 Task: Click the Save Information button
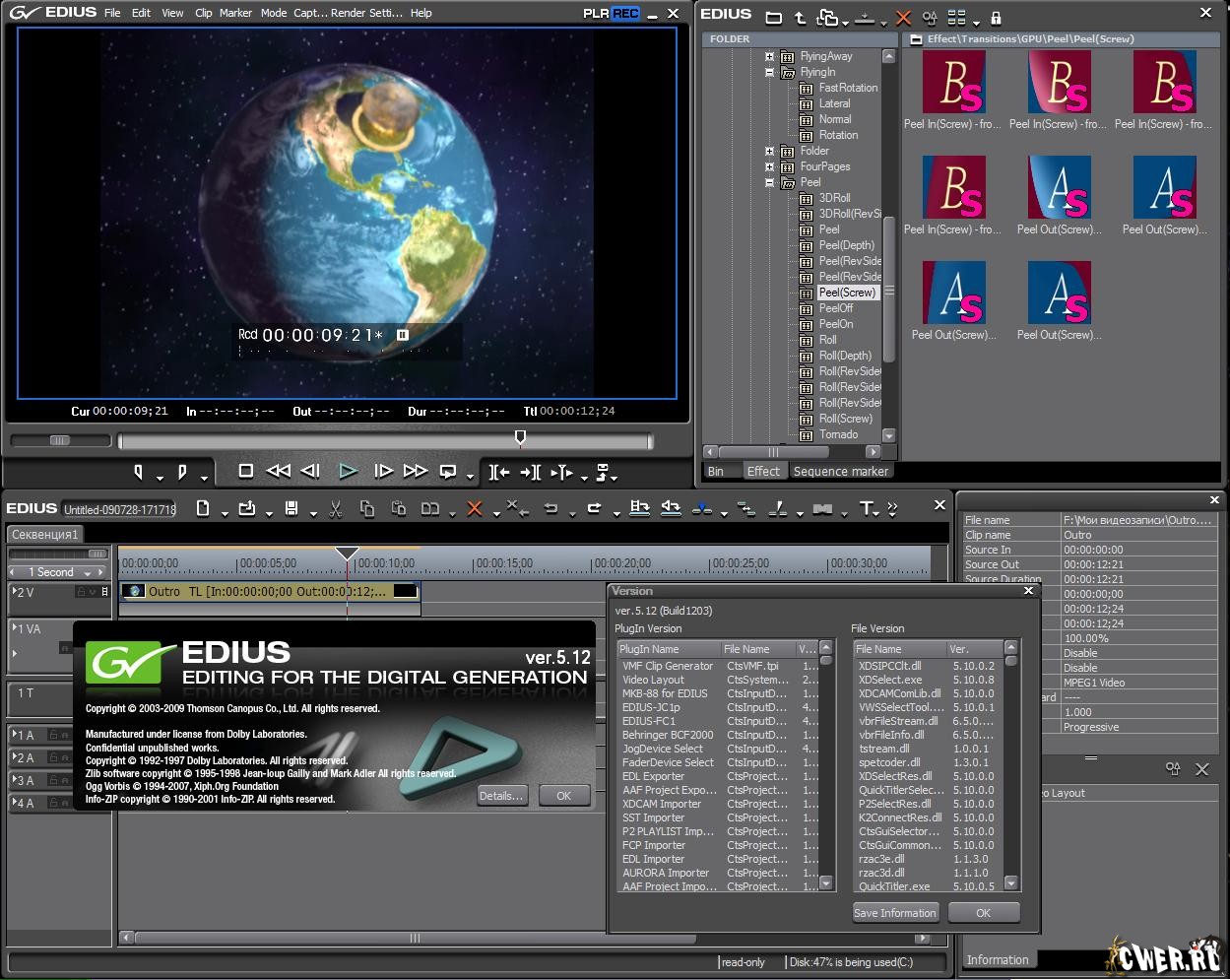(894, 913)
